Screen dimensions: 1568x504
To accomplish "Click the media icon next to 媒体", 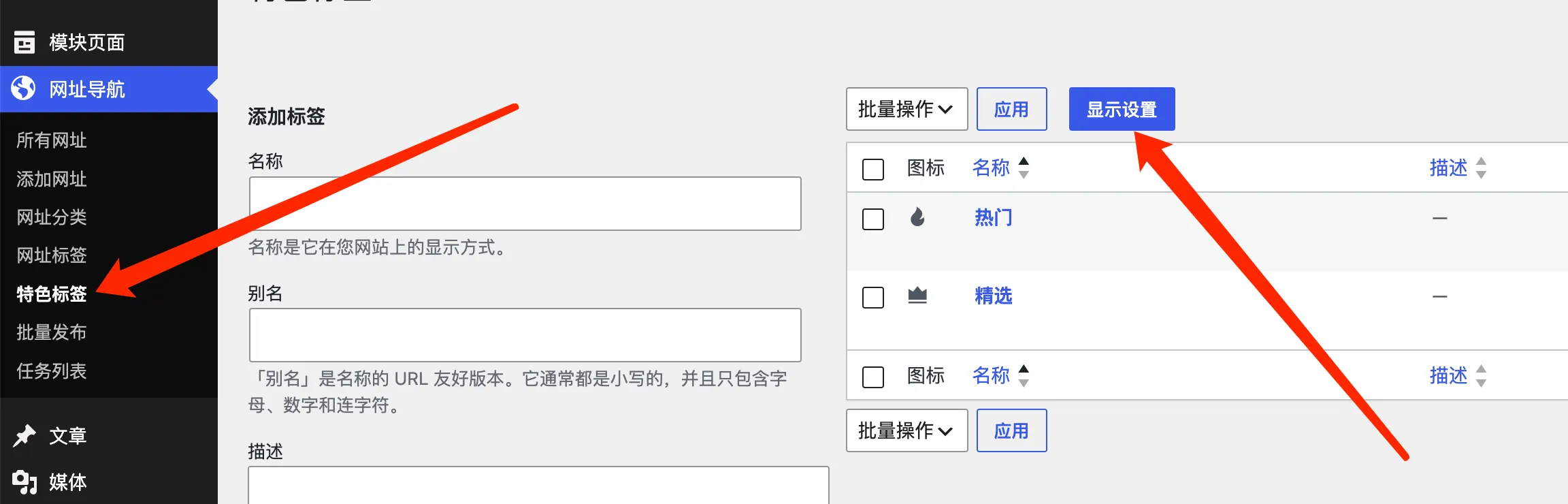I will (x=24, y=482).
